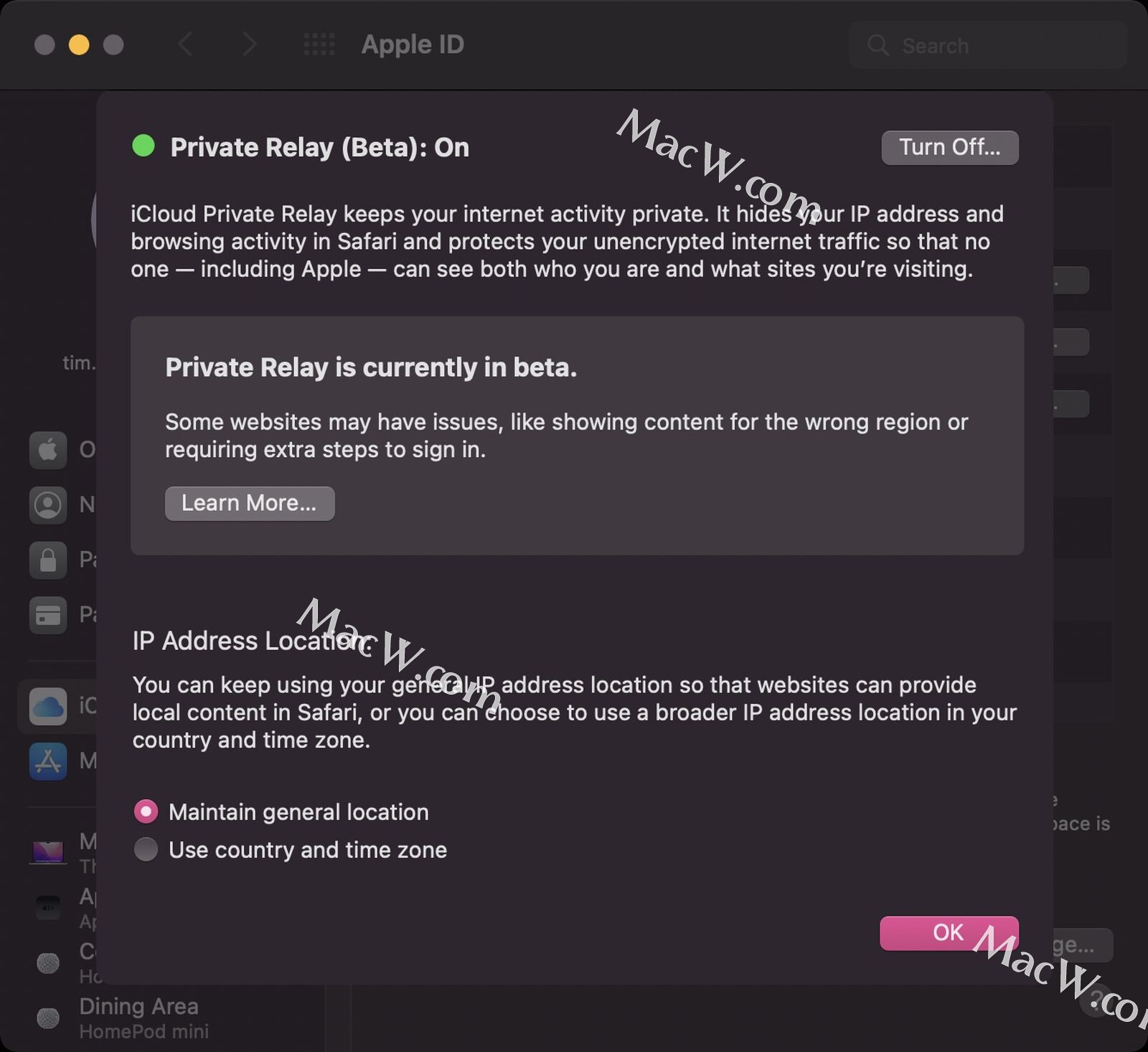The image size is (1148, 1052).
Task: Click Private Relay is currently in beta text
Action: pos(371,367)
